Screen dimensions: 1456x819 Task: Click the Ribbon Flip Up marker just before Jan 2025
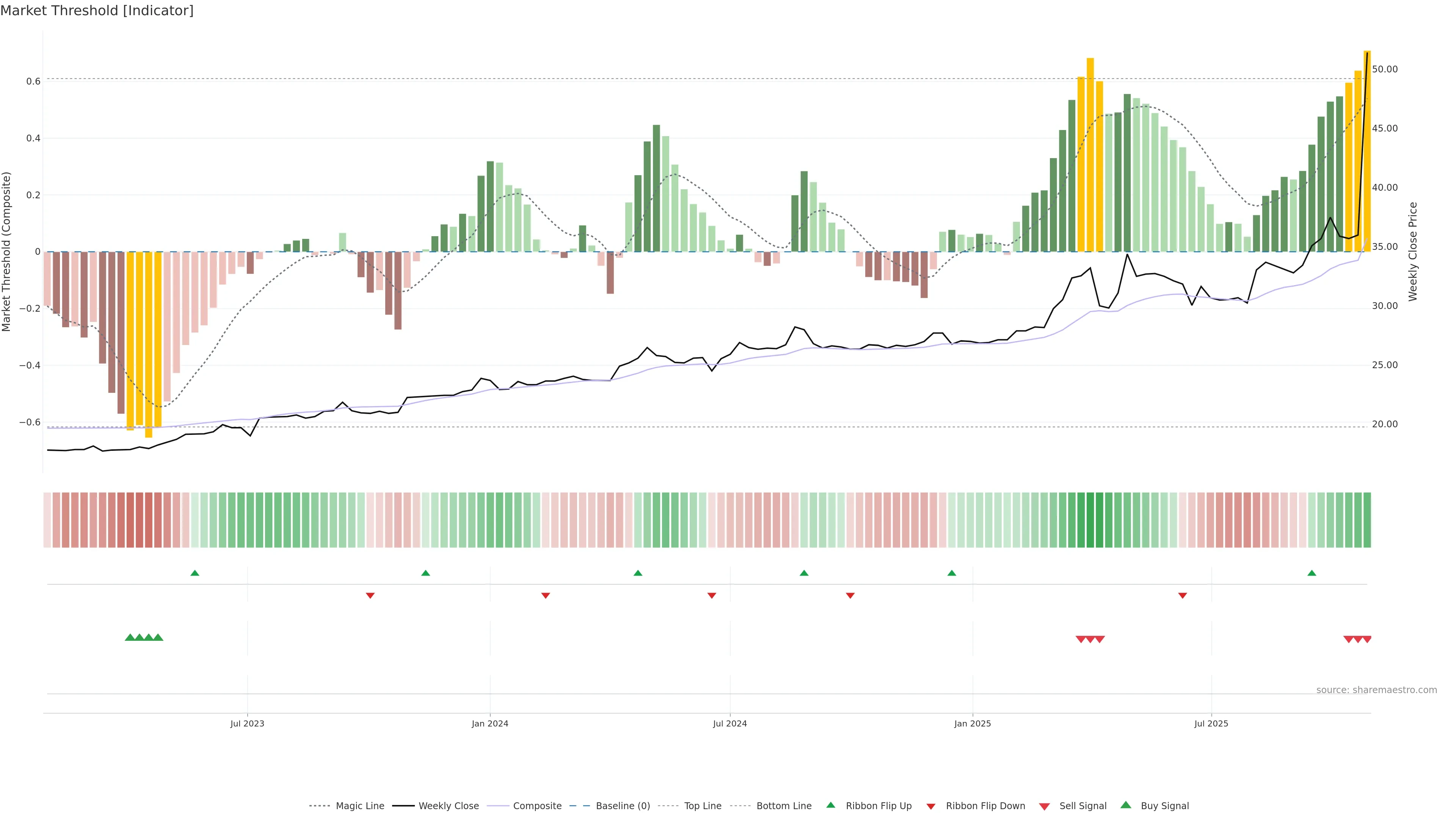(x=952, y=573)
